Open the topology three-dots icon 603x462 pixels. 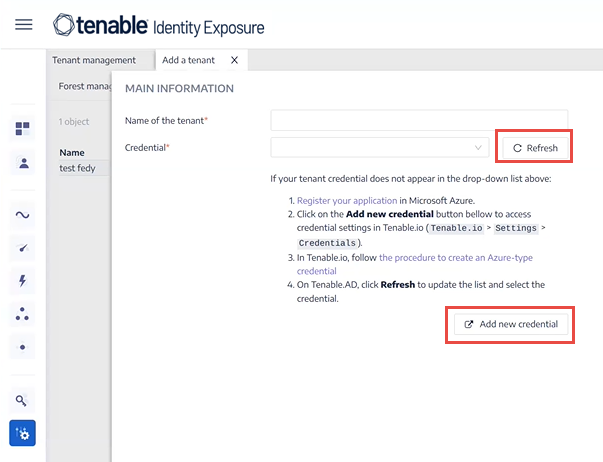(22, 314)
